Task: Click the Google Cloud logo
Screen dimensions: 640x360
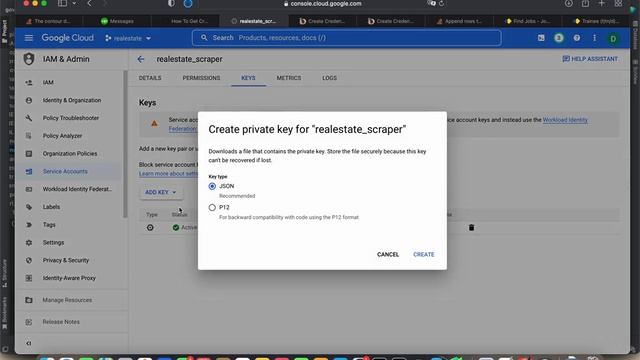Action: point(67,38)
